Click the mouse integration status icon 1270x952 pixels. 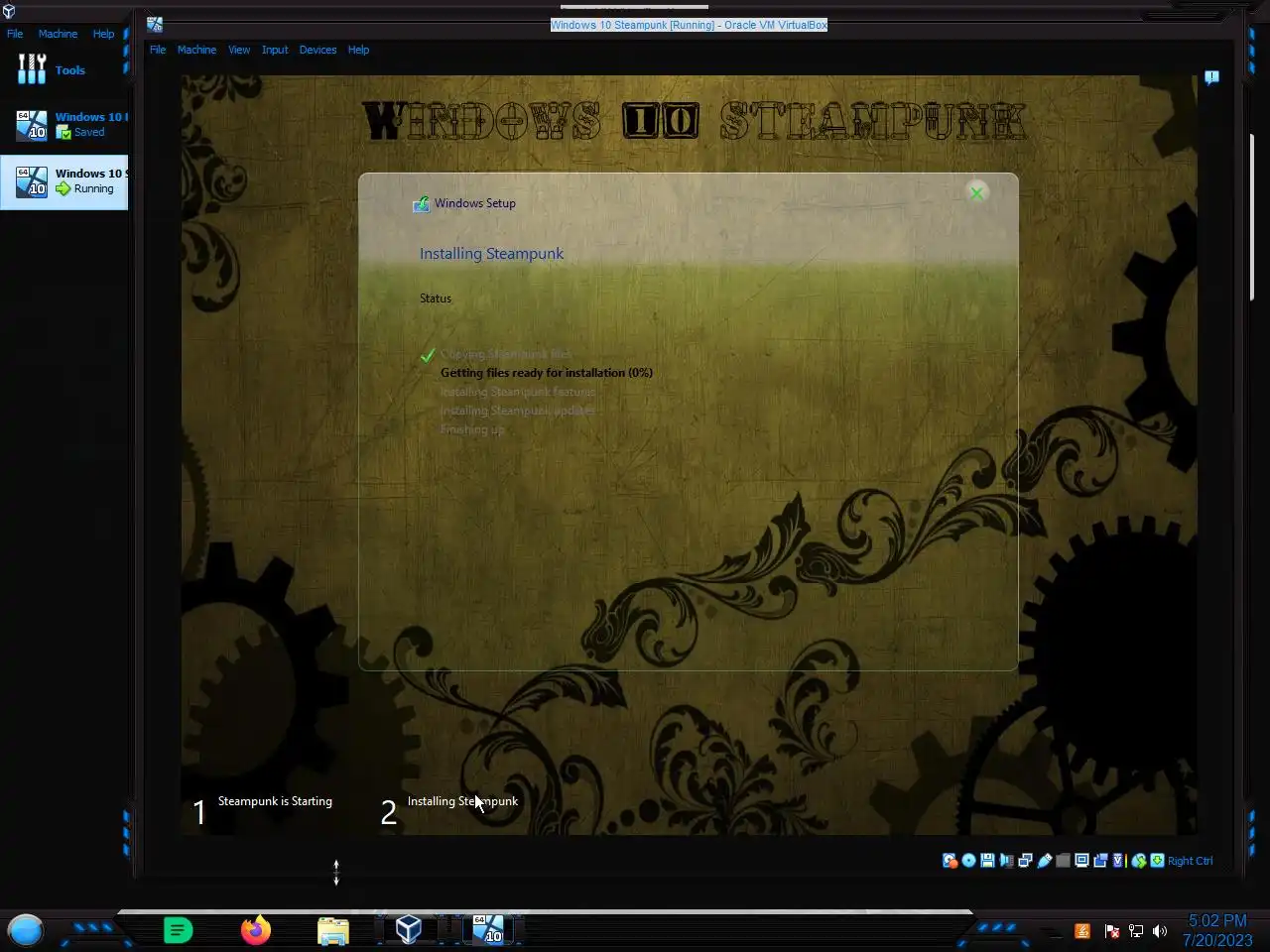(1138, 861)
